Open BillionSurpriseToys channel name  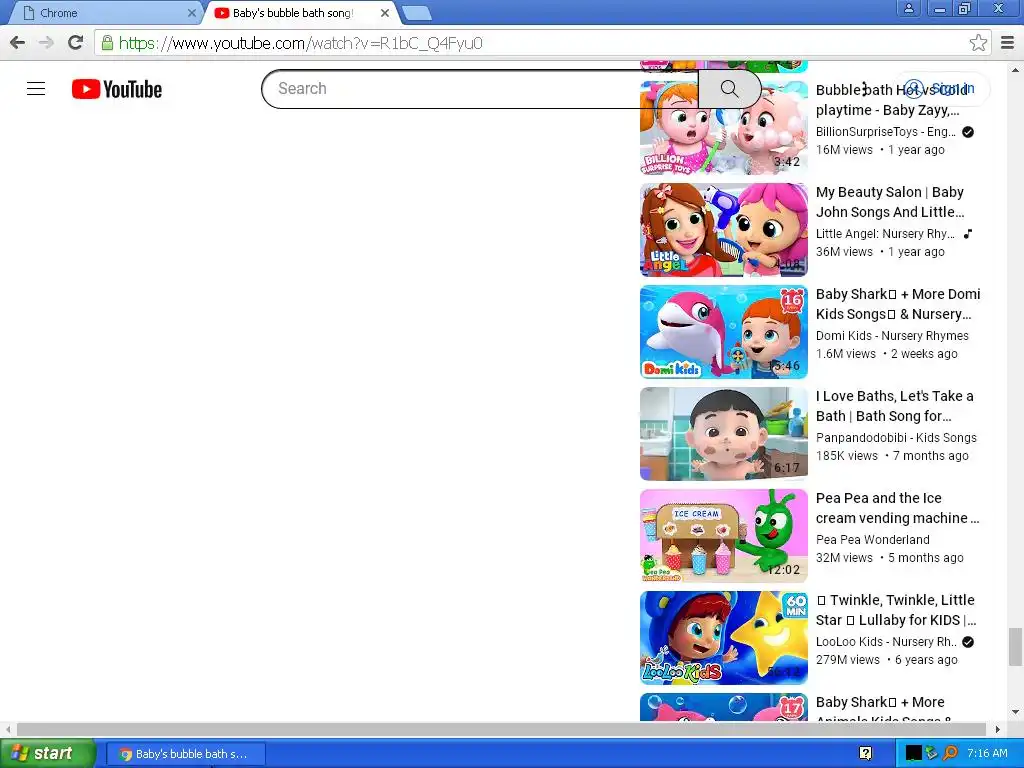[x=886, y=132]
